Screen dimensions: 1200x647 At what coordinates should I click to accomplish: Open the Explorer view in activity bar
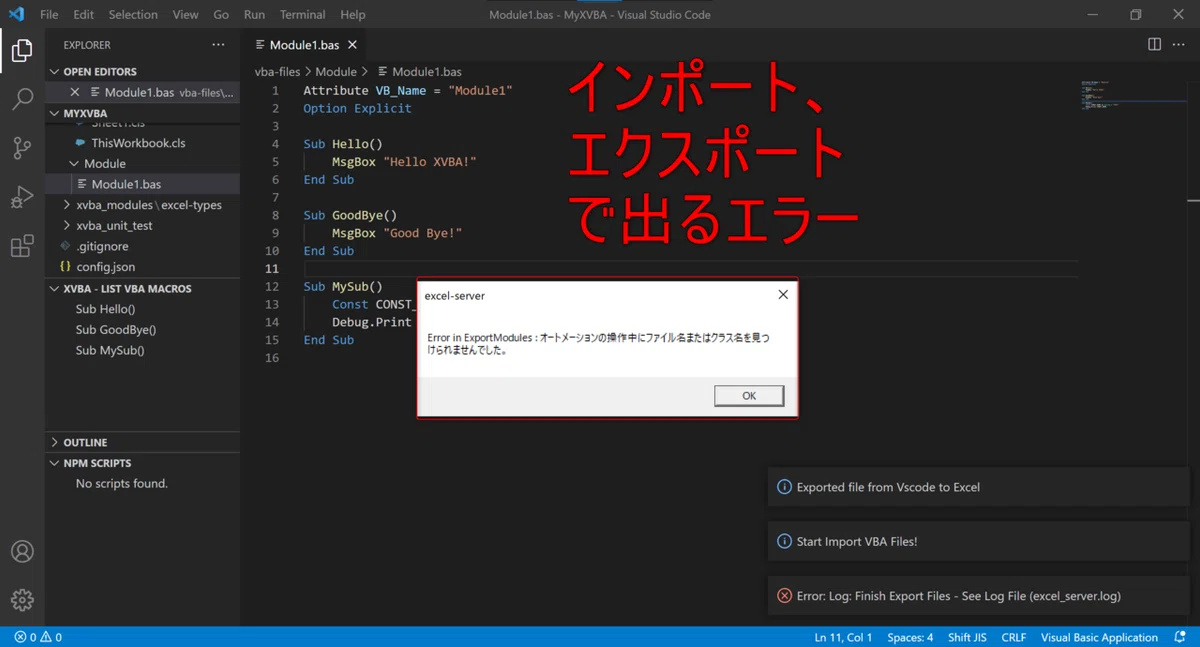(22, 49)
